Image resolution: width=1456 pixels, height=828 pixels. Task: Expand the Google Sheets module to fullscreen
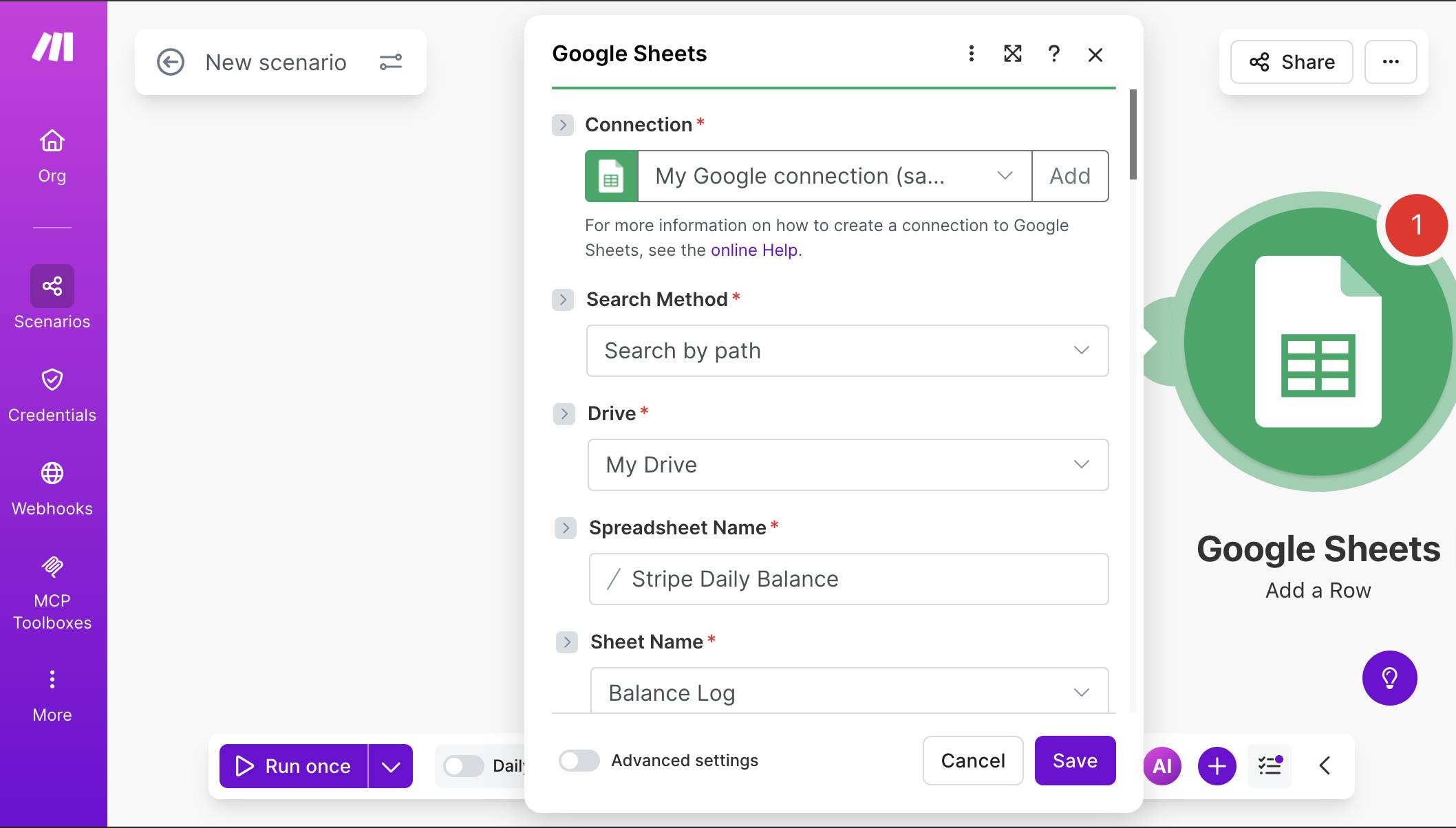(1012, 54)
